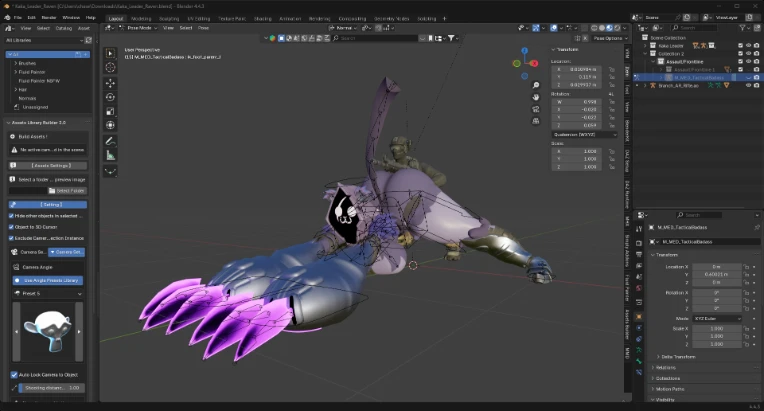Open the File menu
Image resolution: width=764 pixels, height=411 pixels.
(x=18, y=18)
